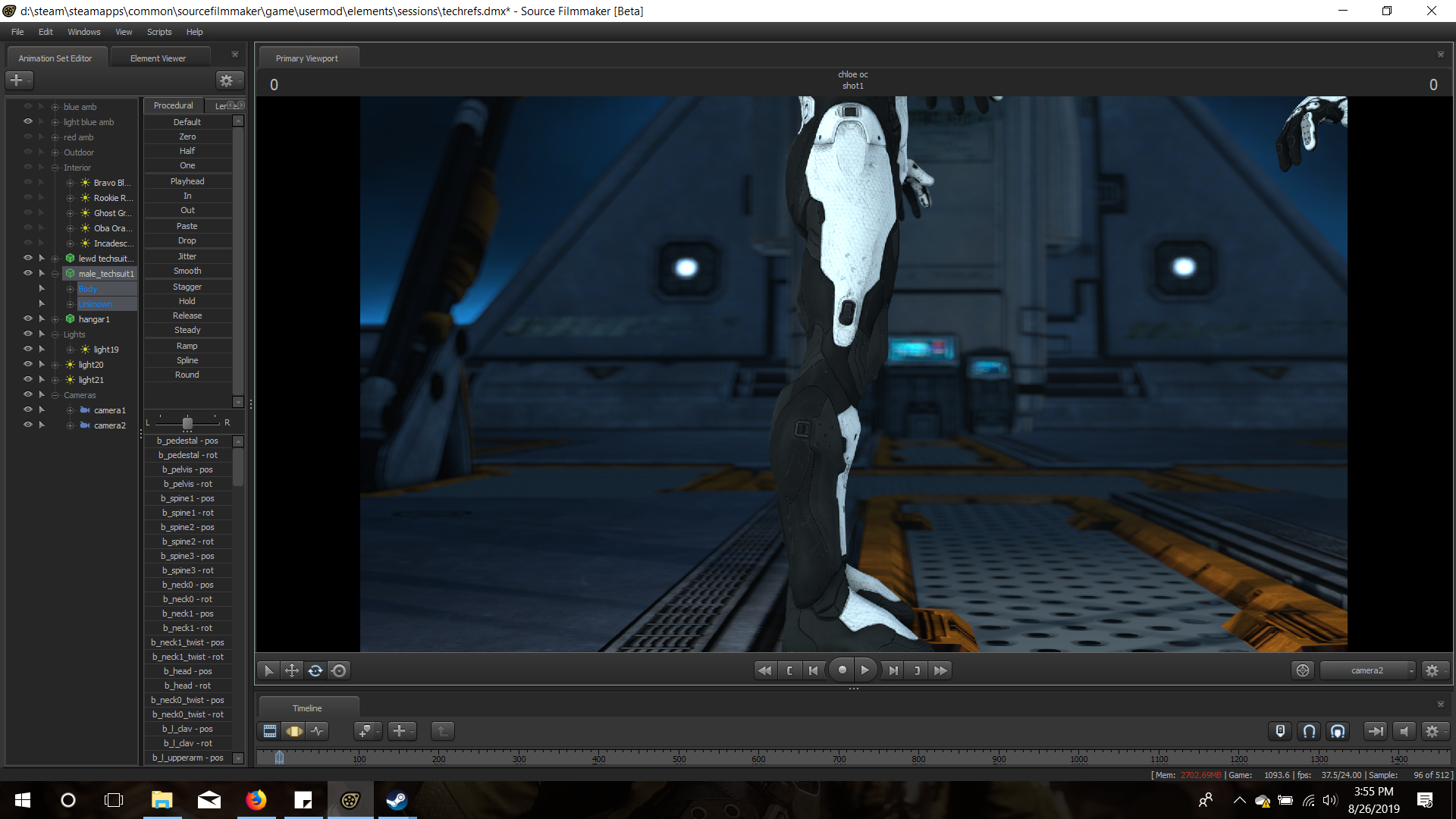This screenshot has width=1456, height=819.
Task: Collapse the Cameras group in tree
Action: [55, 395]
